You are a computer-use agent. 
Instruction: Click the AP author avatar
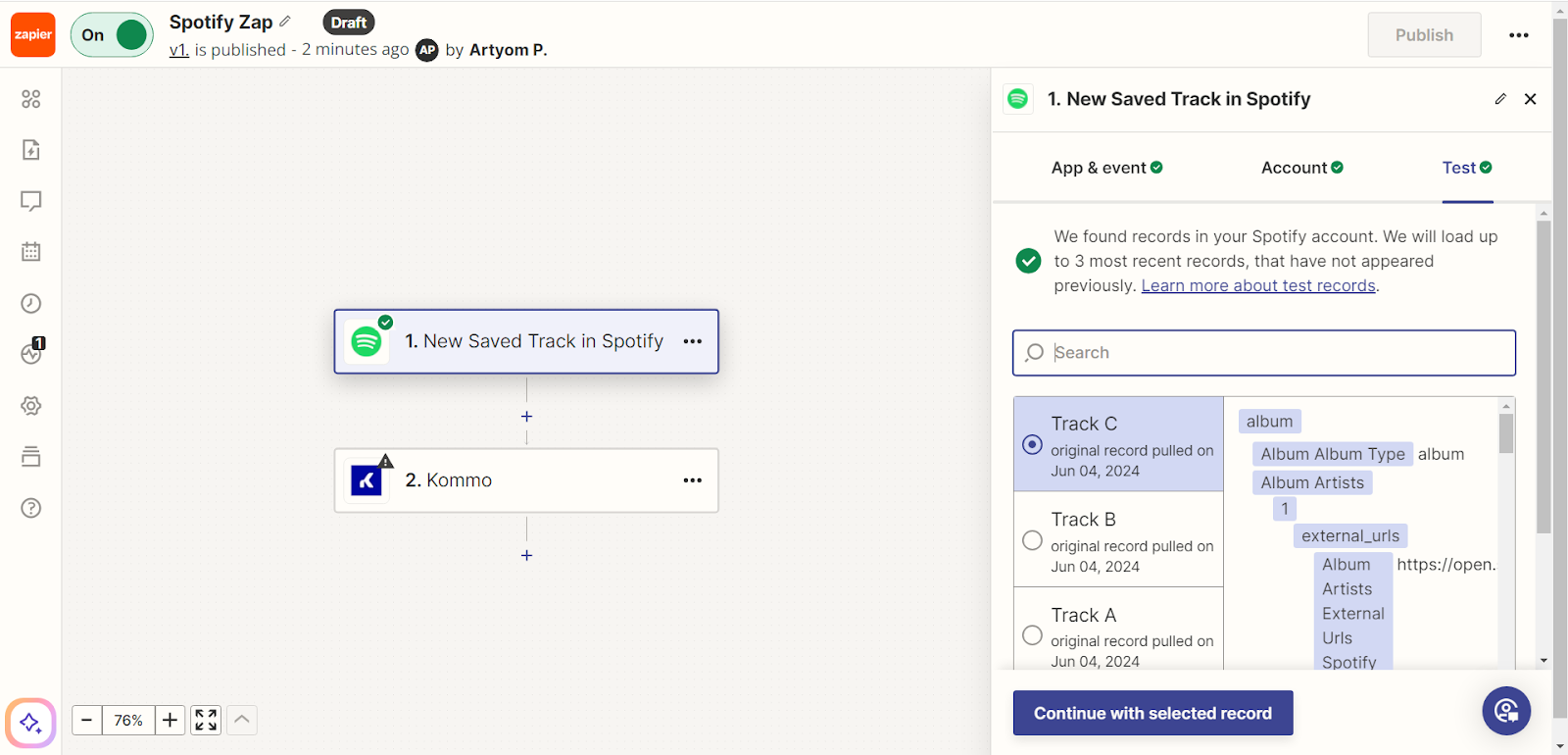point(427,50)
